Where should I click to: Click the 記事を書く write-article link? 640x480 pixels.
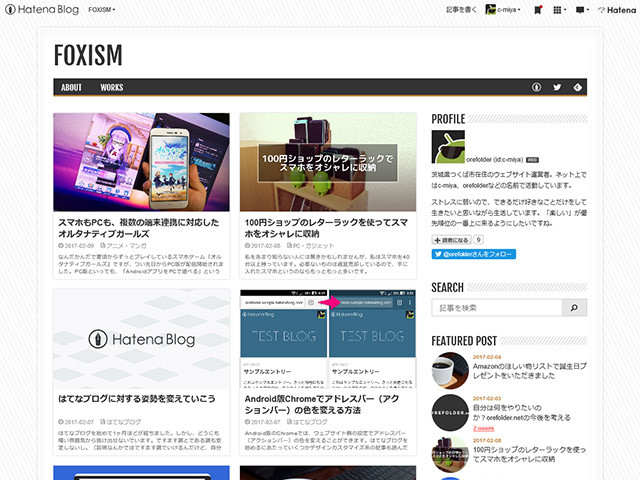point(461,10)
